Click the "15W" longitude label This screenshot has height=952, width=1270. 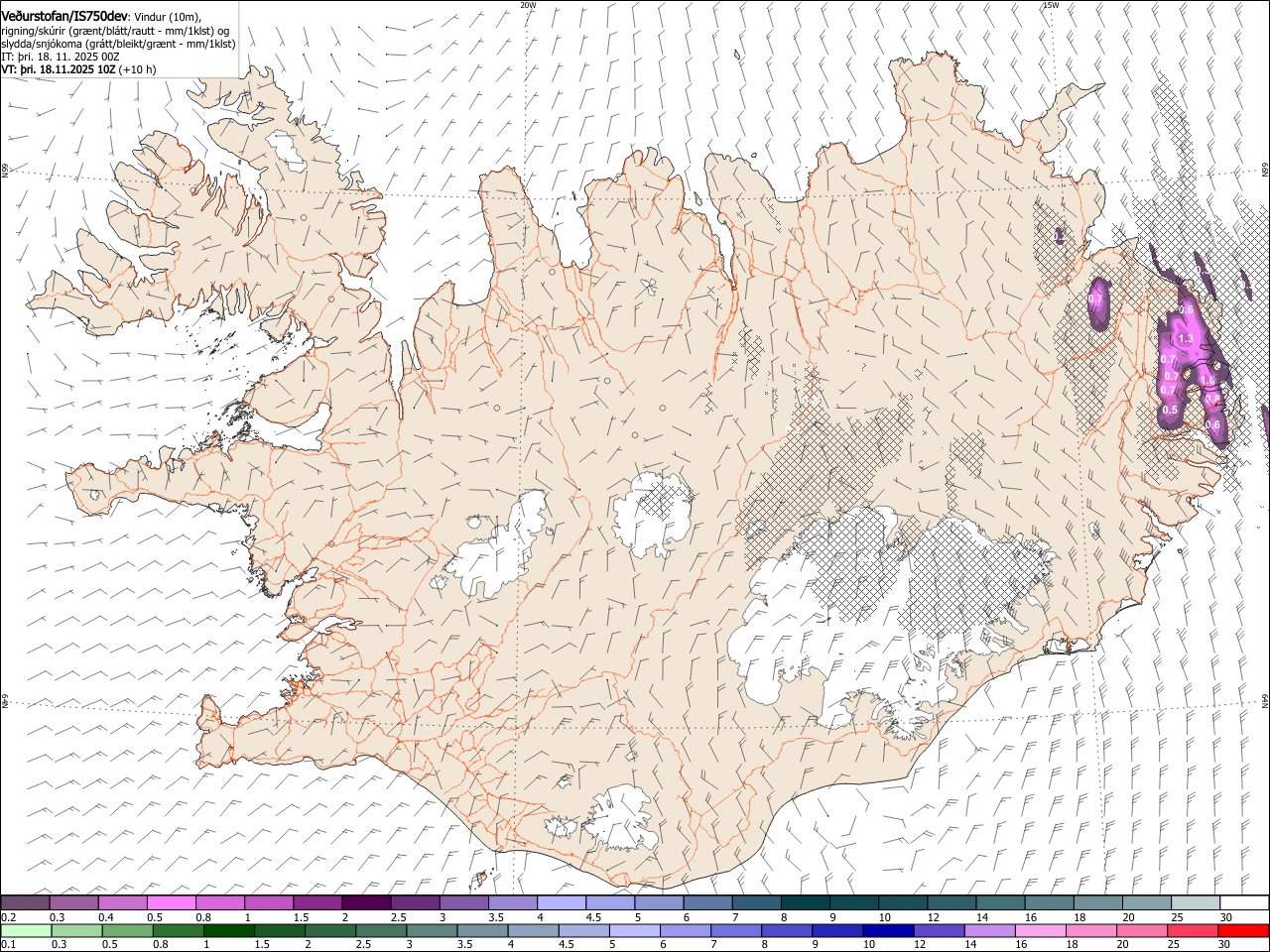(1050, 5)
